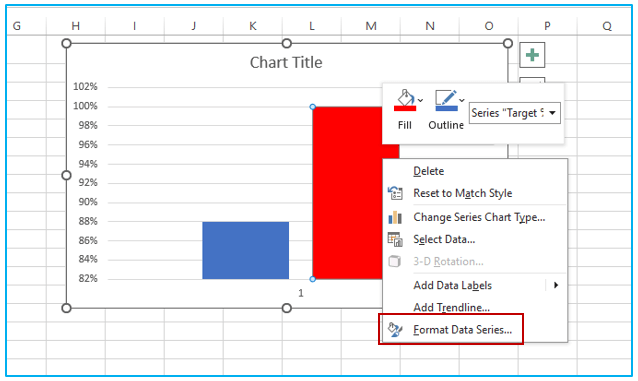Choose Delete from the context menu
The width and height of the screenshot is (638, 381).
(428, 171)
